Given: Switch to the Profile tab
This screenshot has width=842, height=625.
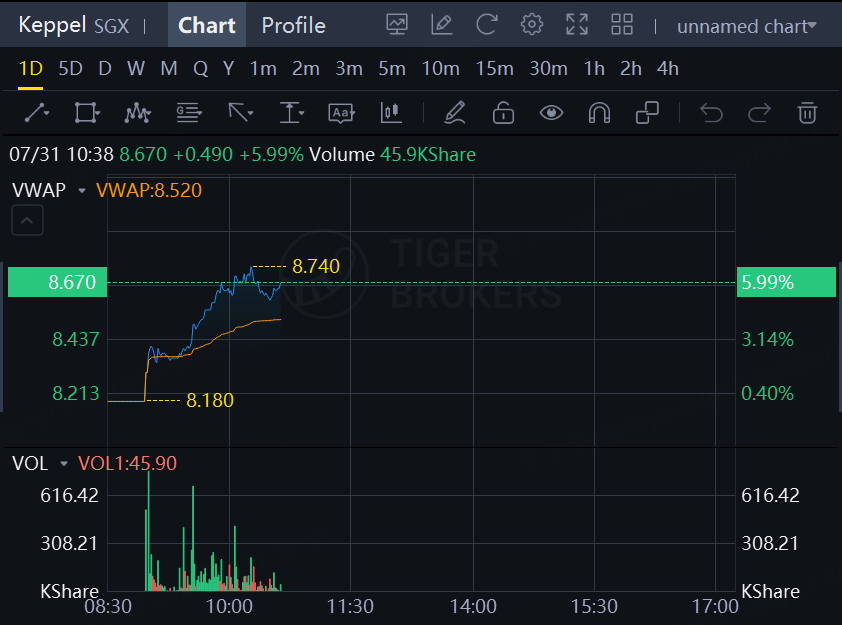Looking at the screenshot, I should 293,26.
